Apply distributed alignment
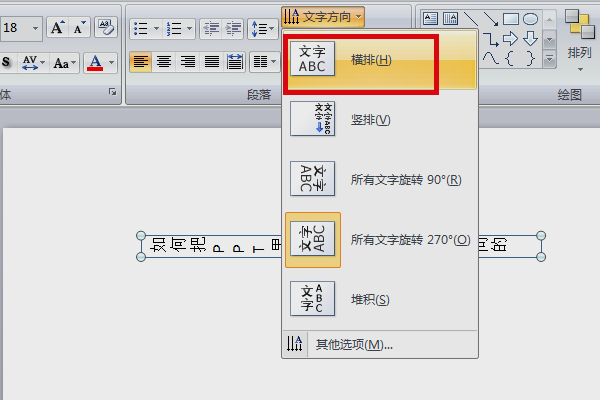 235,62
